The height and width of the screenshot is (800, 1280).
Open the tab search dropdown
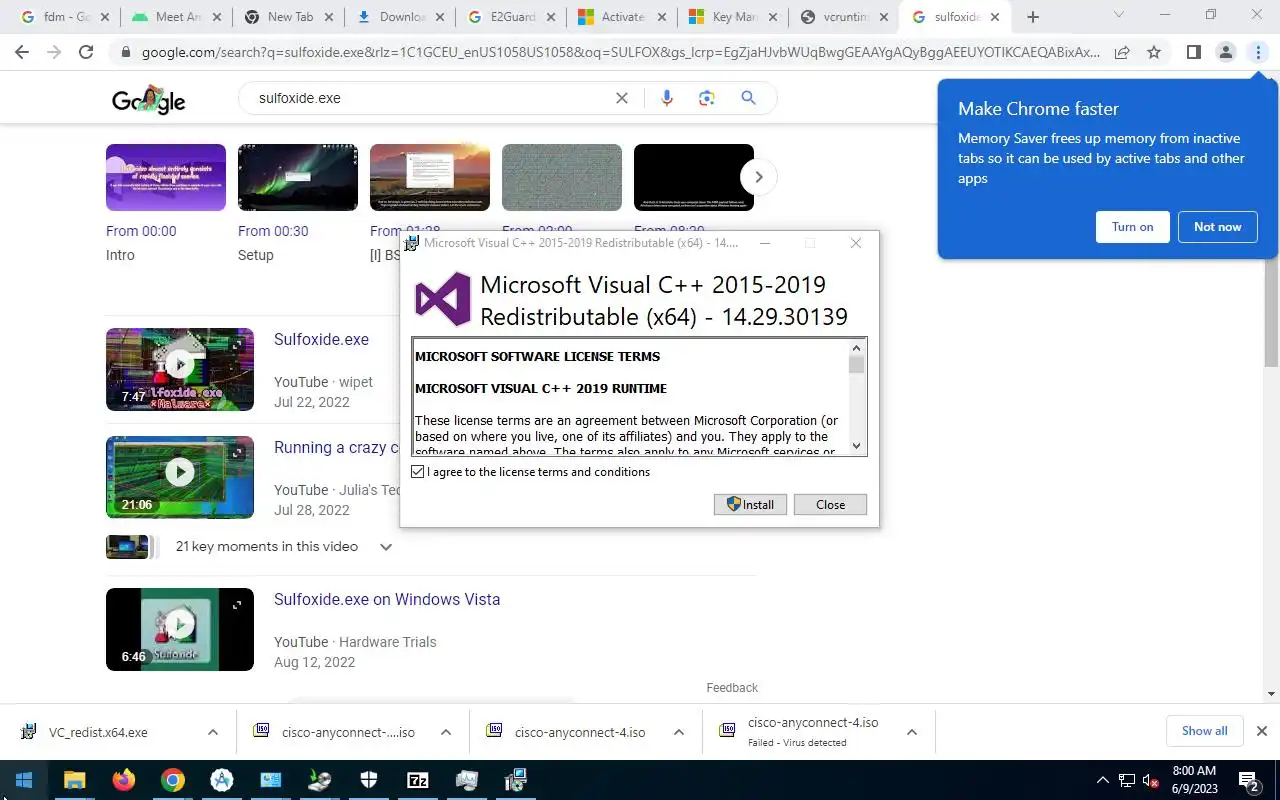coord(1118,15)
